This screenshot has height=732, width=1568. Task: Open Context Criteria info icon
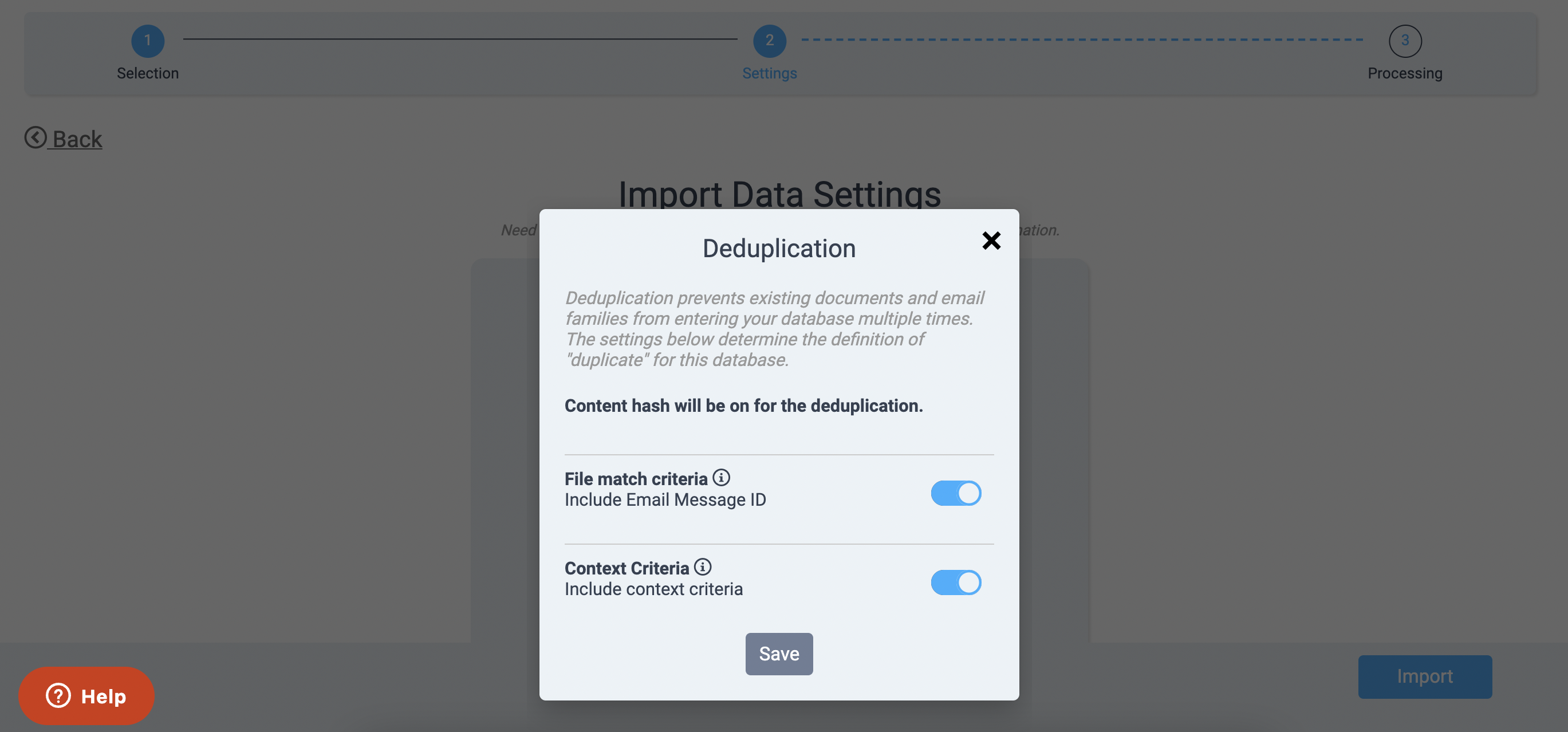coord(703,567)
